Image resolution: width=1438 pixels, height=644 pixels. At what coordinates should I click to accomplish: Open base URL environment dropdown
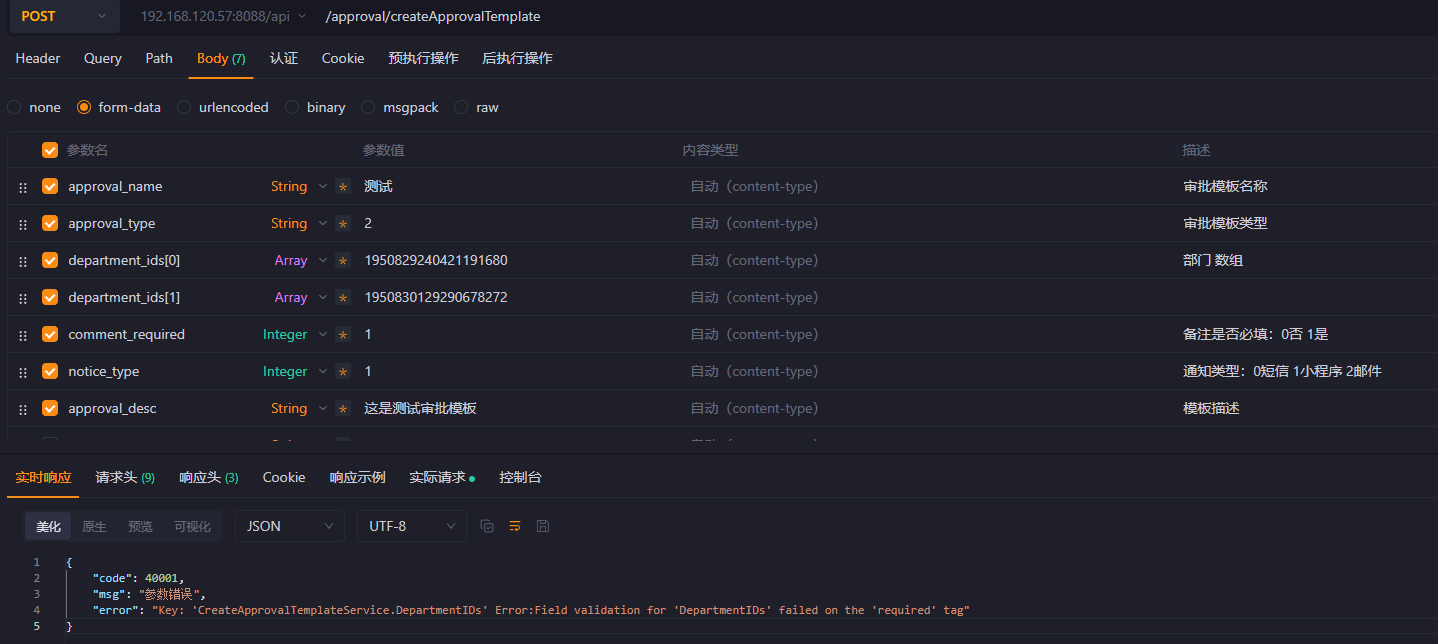(x=224, y=16)
